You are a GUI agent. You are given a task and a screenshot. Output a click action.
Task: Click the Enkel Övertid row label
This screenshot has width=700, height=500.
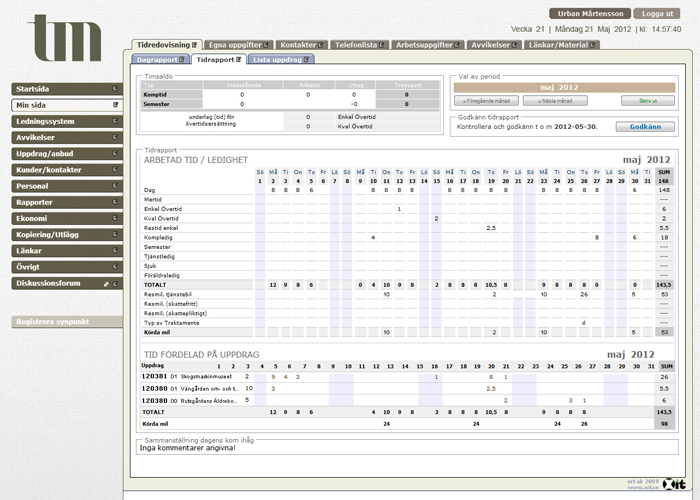(162, 209)
